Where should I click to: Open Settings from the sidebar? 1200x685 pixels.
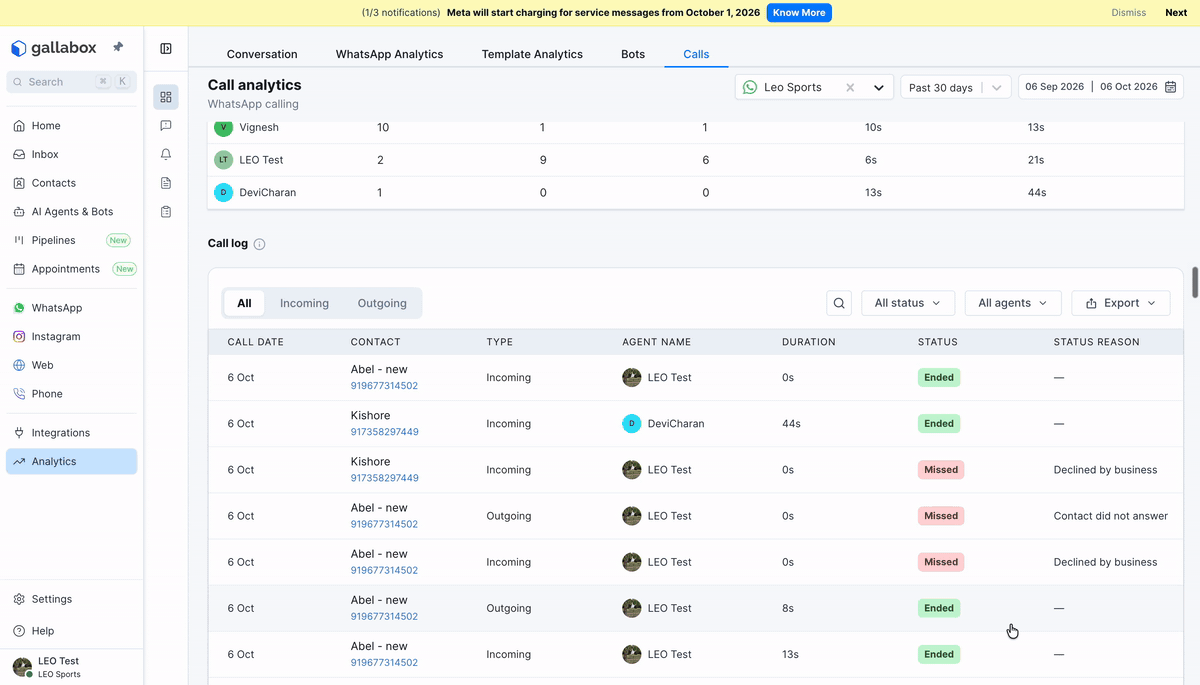point(71,599)
